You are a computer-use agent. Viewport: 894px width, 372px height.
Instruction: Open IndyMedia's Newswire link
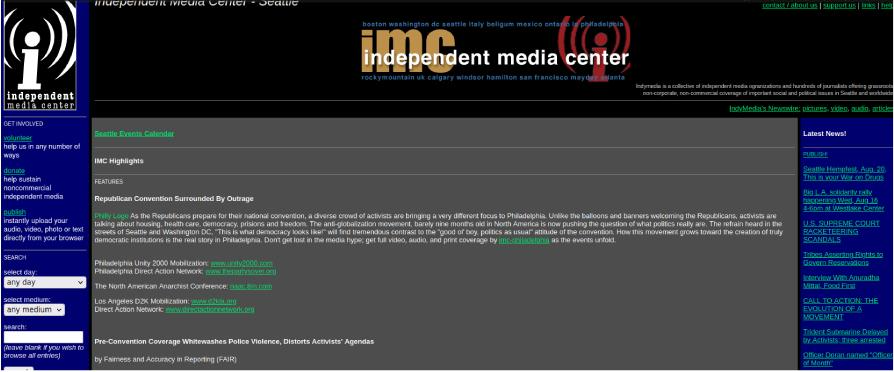click(765, 108)
